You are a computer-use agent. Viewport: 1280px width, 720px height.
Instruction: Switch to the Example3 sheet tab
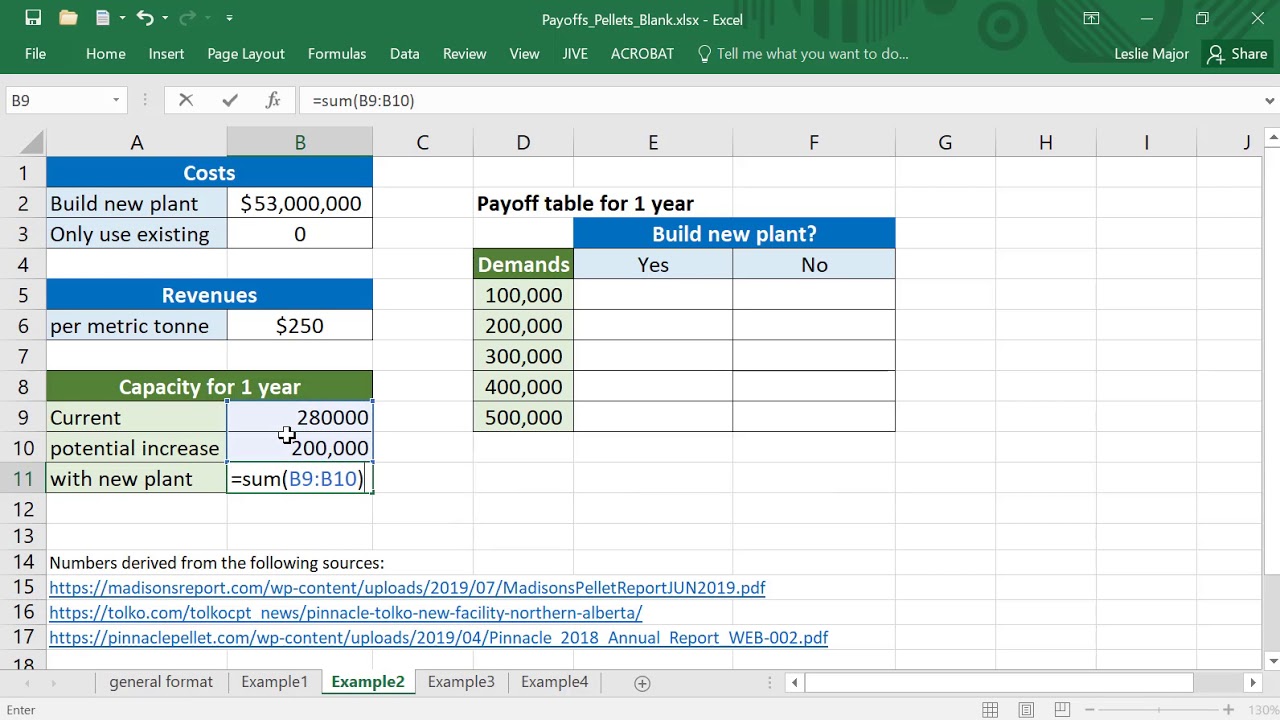coord(461,682)
